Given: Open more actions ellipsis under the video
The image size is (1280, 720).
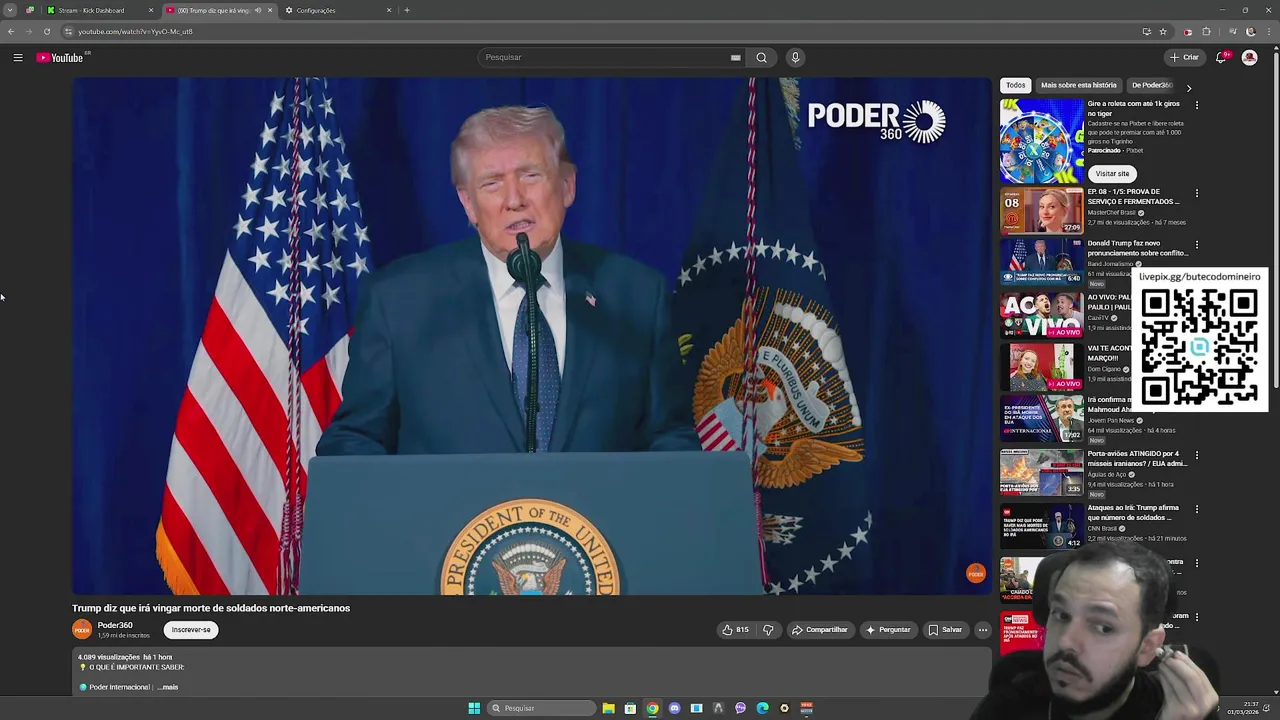Looking at the screenshot, I should click(x=983, y=630).
